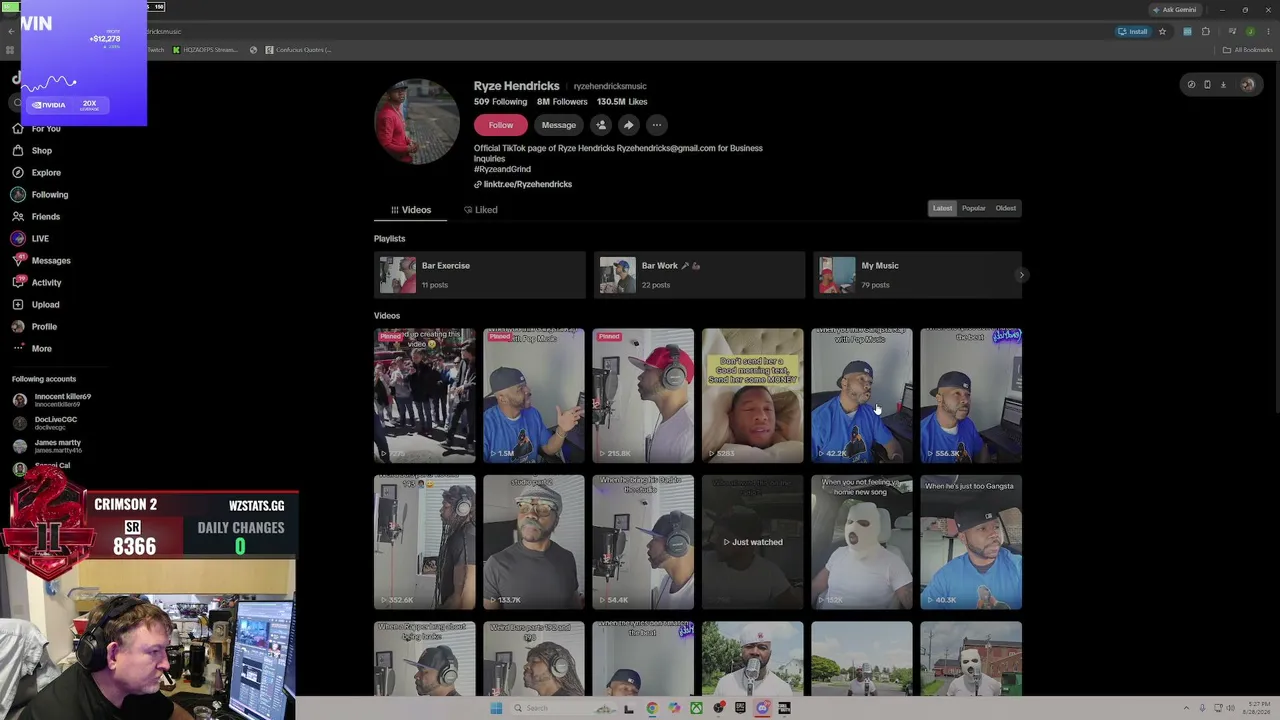The width and height of the screenshot is (1280, 720).
Task: Go to the Explore section icon
Action: (18, 172)
